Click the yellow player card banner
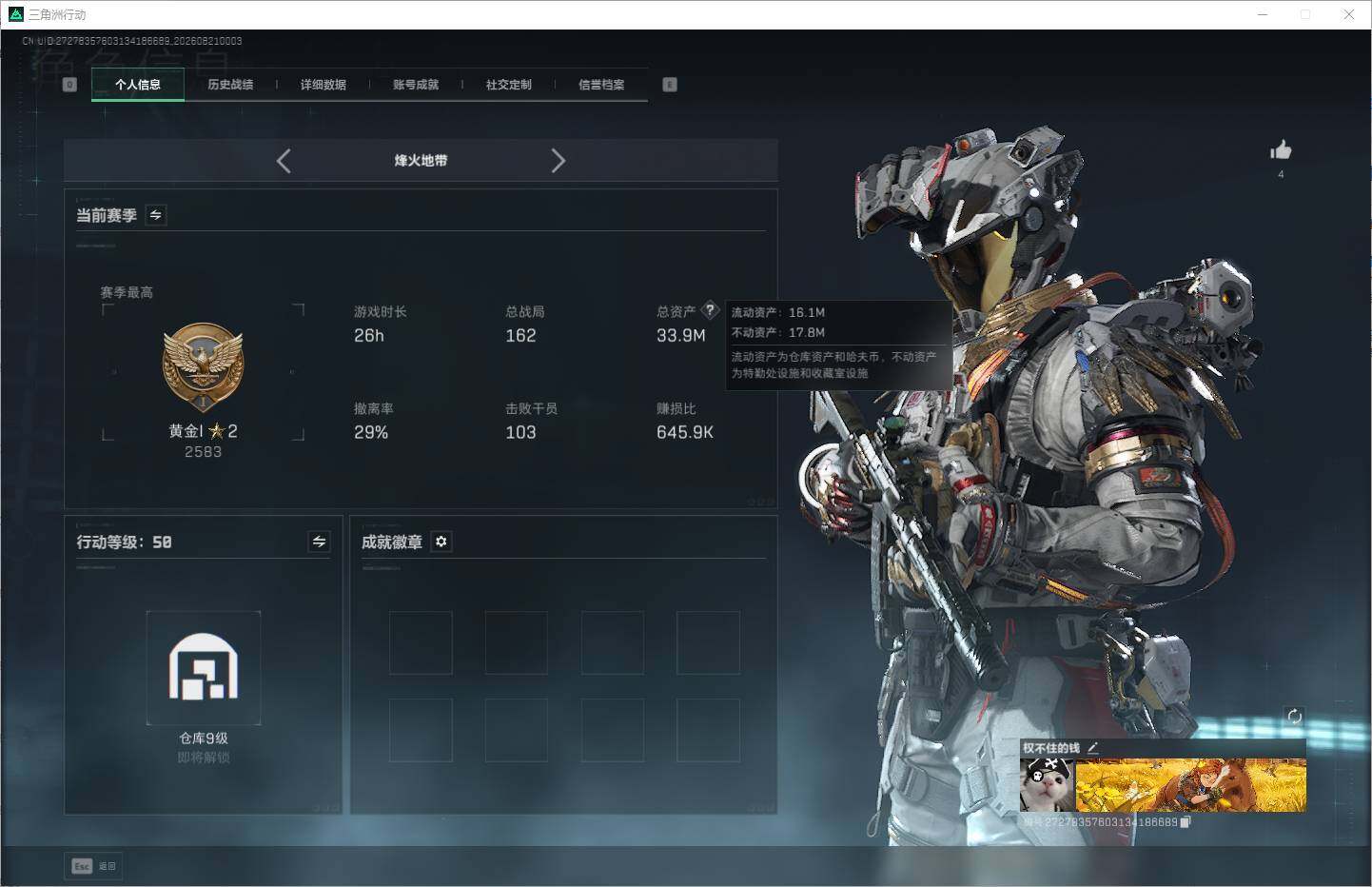The width and height of the screenshot is (1372, 887). [1190, 785]
